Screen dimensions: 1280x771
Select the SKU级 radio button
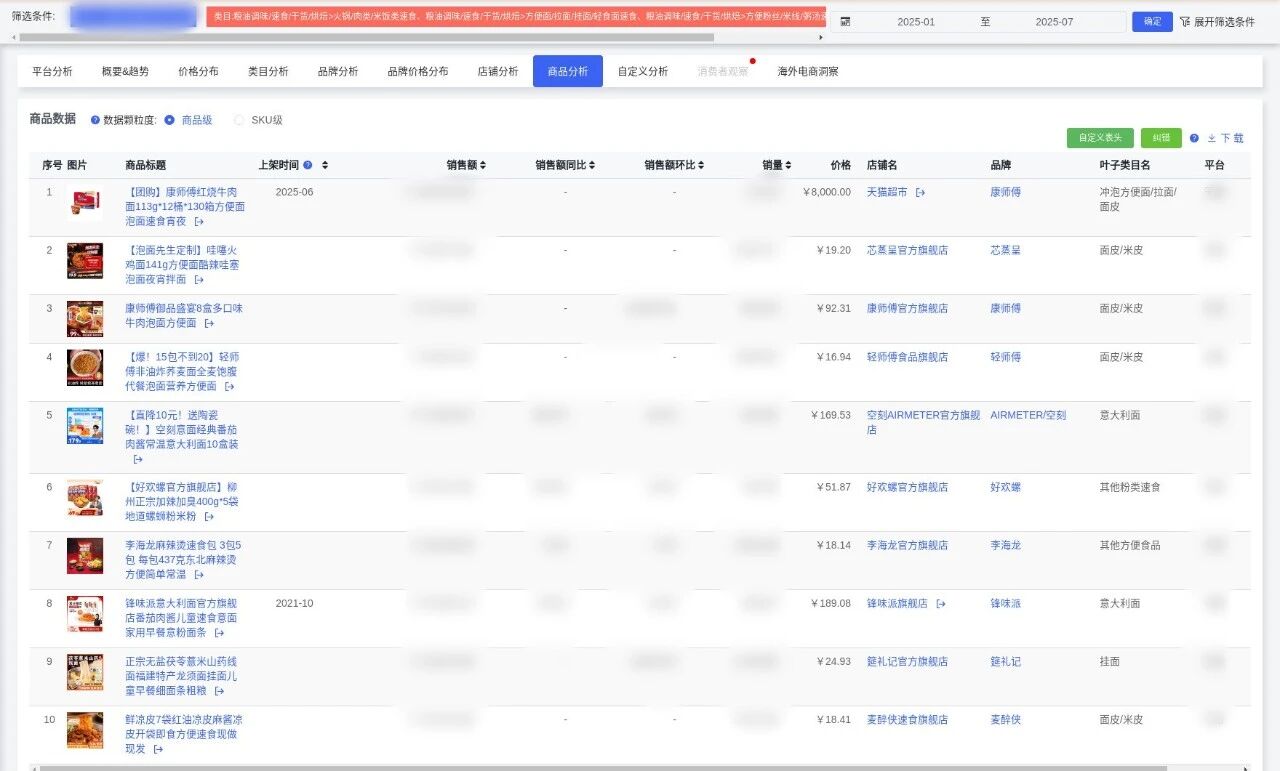point(239,120)
